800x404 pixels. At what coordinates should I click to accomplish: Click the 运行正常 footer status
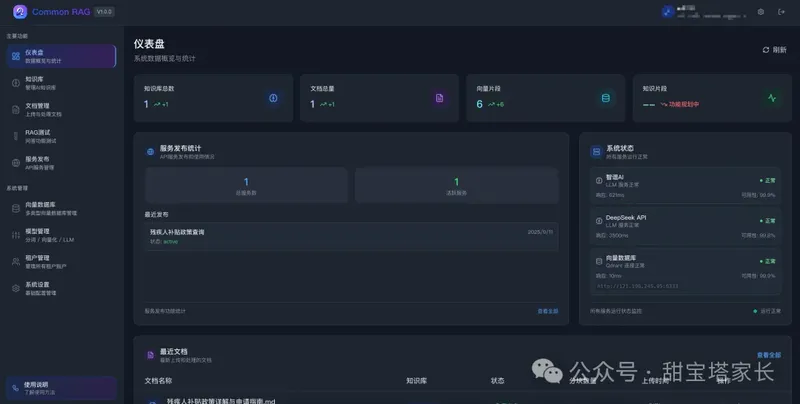767,311
